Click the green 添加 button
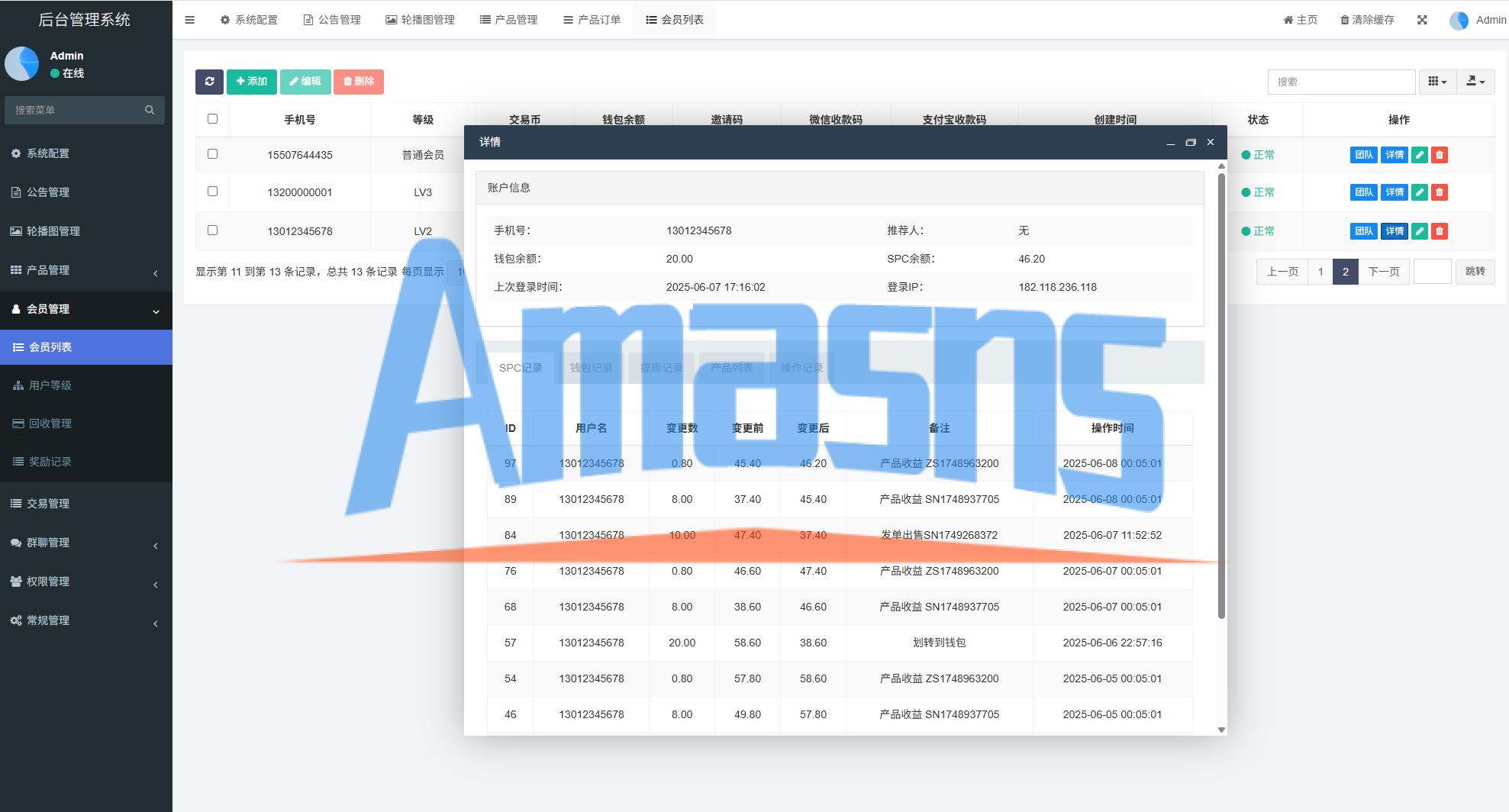1509x812 pixels. (251, 82)
